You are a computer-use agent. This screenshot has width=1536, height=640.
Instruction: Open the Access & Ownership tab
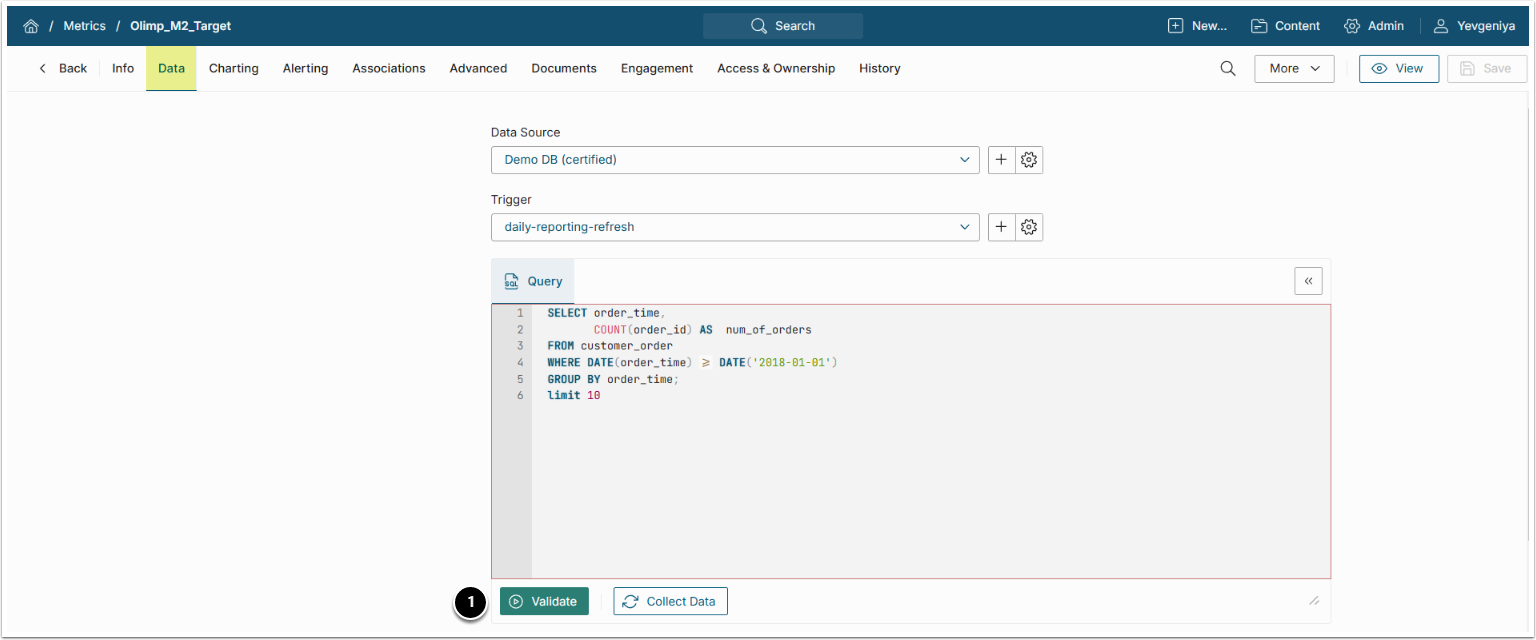click(775, 69)
